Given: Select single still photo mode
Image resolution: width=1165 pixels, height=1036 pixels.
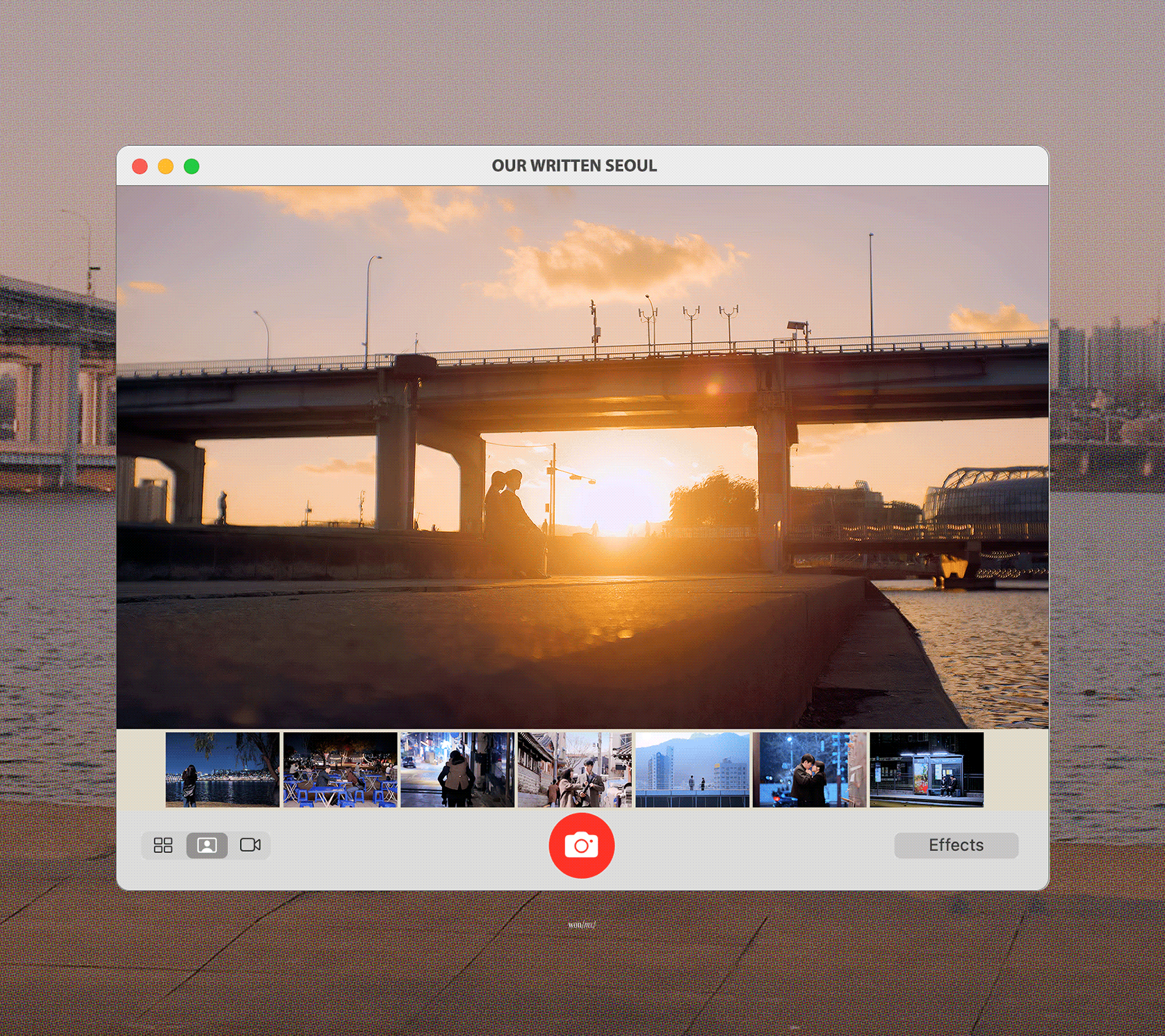Looking at the screenshot, I should (x=207, y=845).
